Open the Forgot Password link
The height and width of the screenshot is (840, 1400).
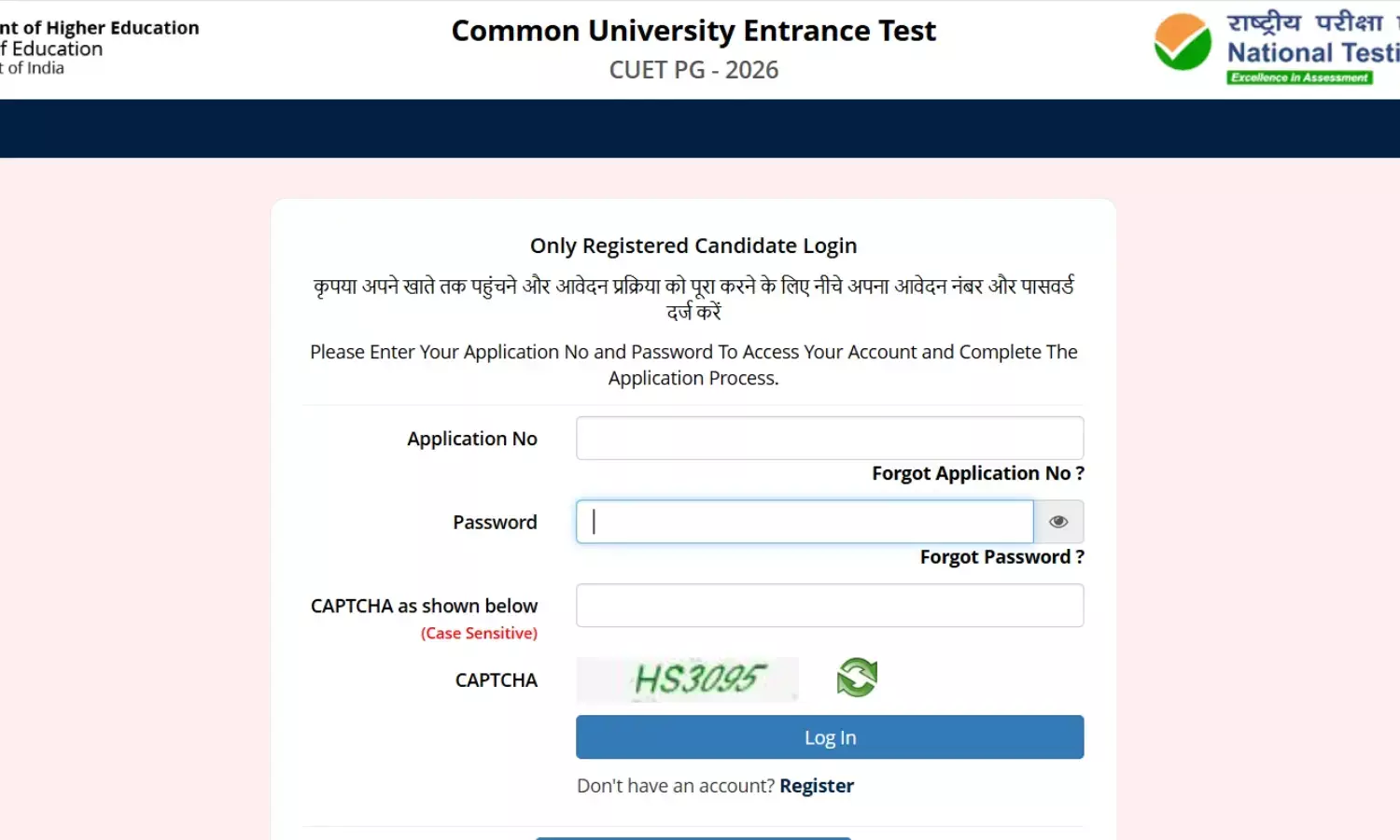1001,556
